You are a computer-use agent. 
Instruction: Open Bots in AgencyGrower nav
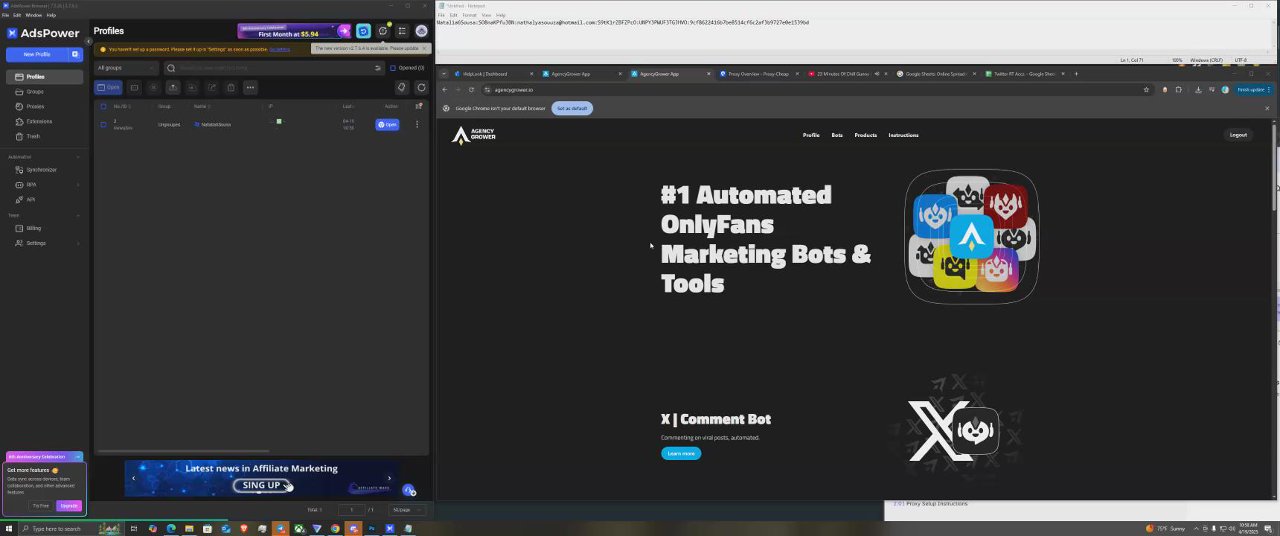tap(837, 135)
